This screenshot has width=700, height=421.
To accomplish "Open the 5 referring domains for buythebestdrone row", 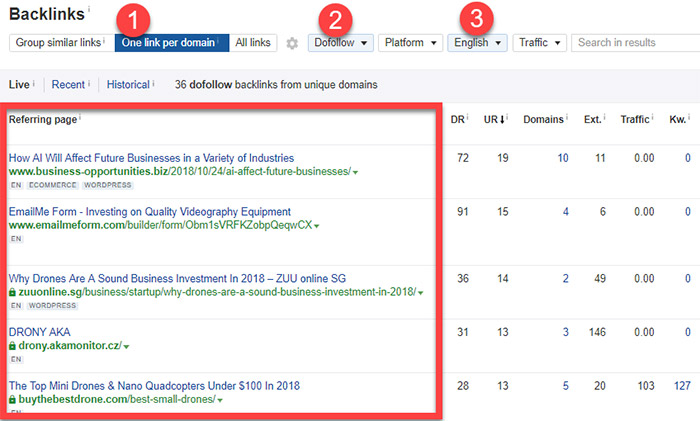I will point(566,386).
